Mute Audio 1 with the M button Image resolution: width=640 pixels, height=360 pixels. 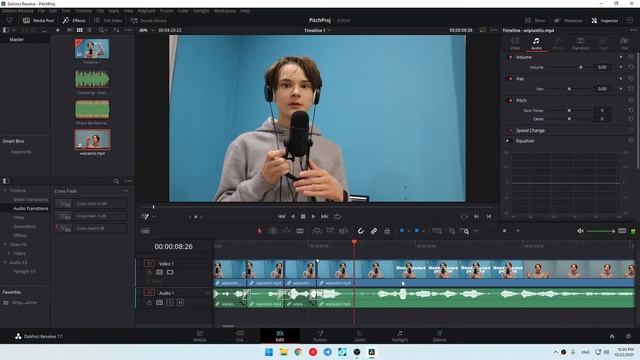tap(180, 302)
